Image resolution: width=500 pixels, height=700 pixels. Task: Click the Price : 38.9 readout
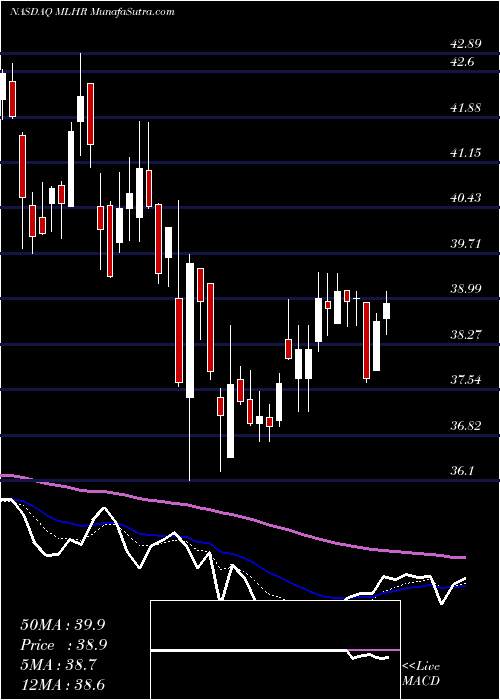pyautogui.click(x=63, y=645)
